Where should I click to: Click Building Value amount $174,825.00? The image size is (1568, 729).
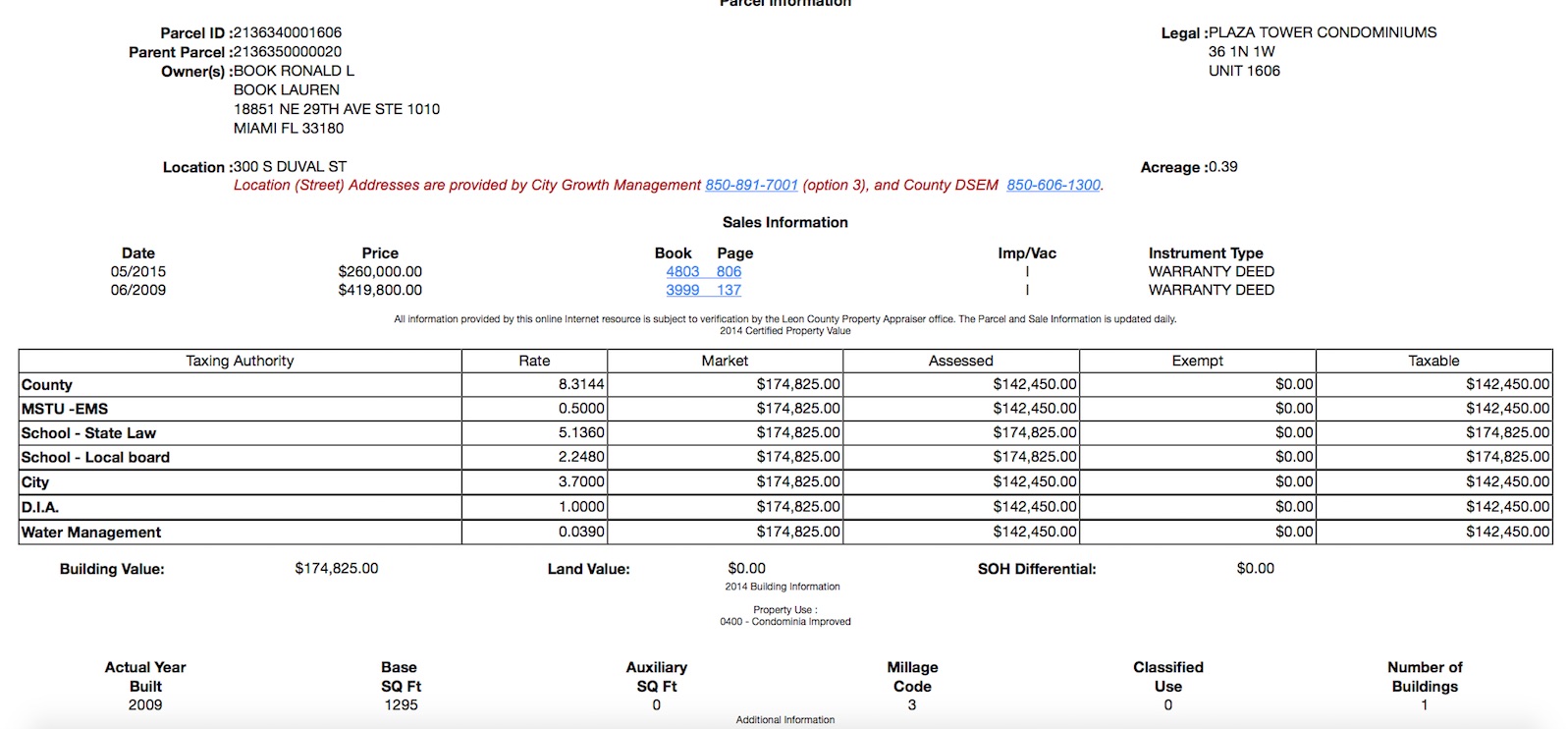[337, 568]
